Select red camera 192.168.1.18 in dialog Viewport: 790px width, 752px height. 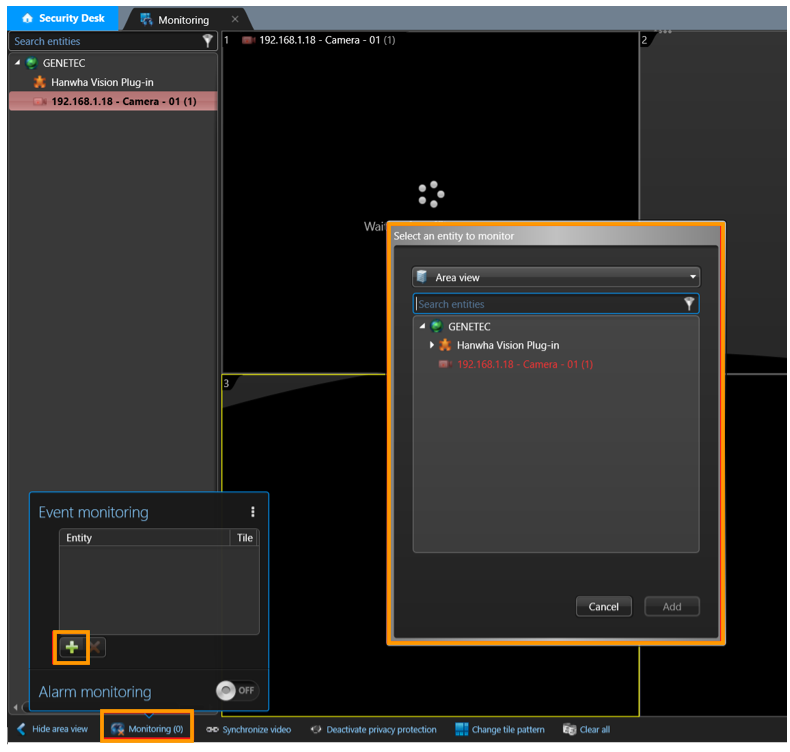pos(524,365)
